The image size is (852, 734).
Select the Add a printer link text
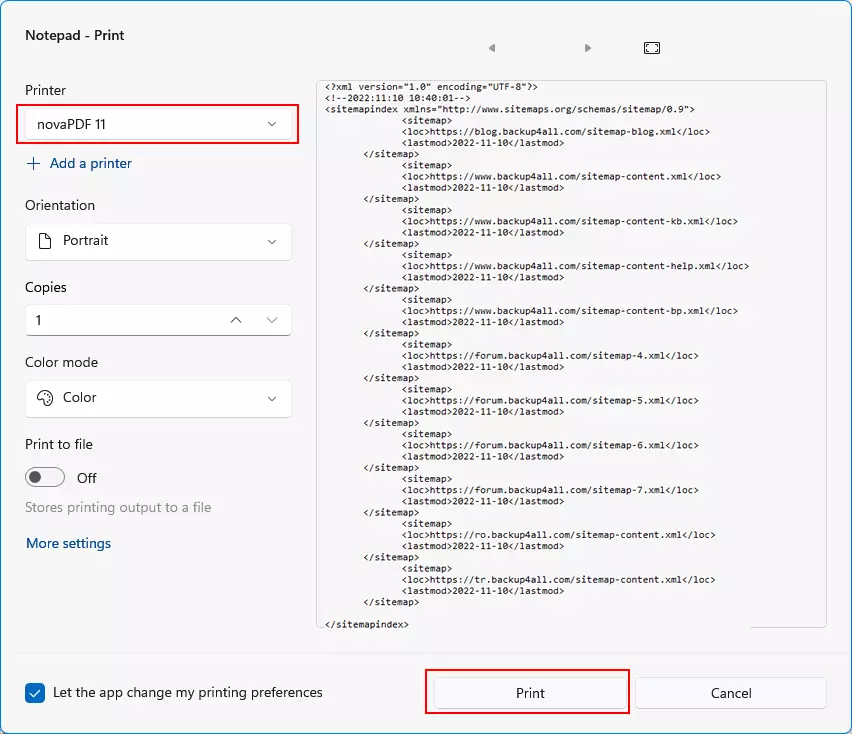91,163
